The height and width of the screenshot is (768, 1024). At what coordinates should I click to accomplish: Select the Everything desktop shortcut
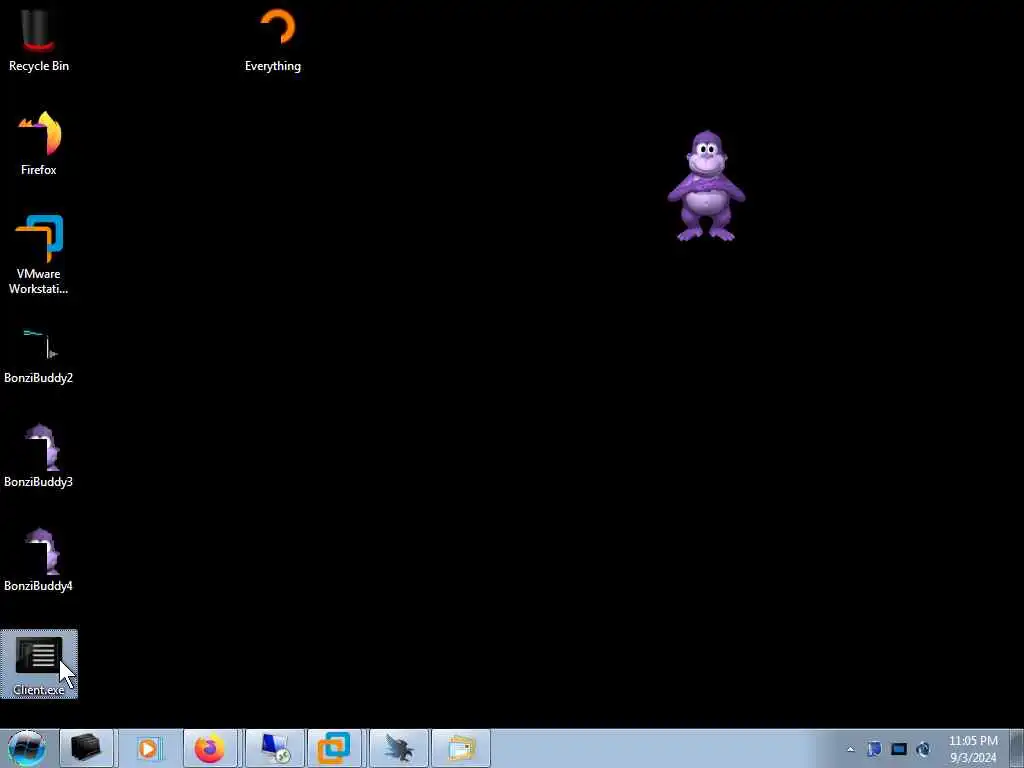tap(273, 40)
